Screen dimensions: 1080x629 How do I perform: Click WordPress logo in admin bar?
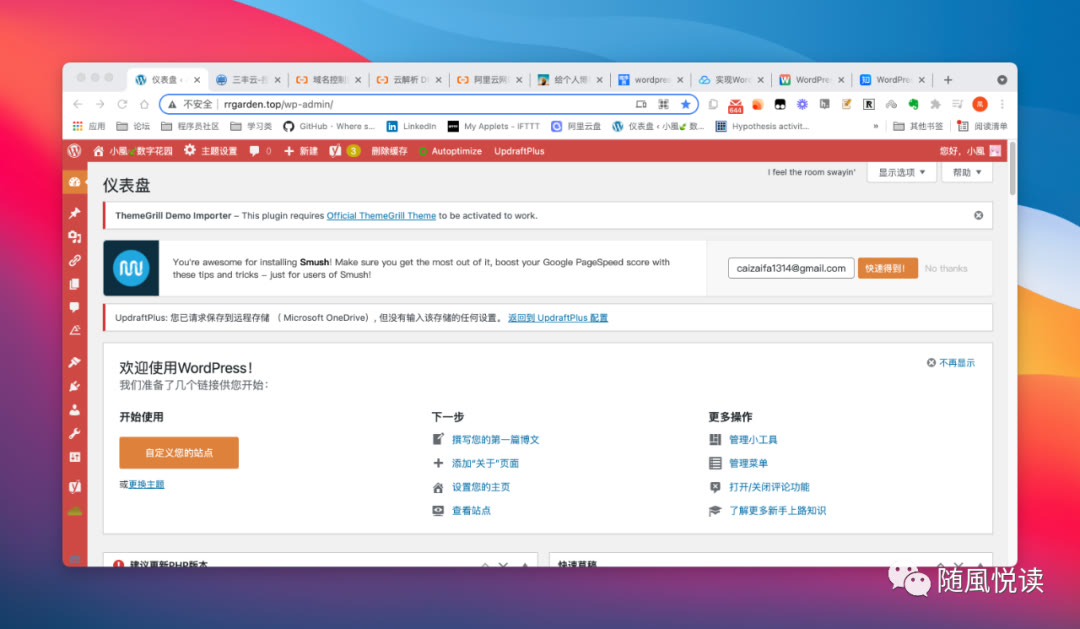coord(74,151)
